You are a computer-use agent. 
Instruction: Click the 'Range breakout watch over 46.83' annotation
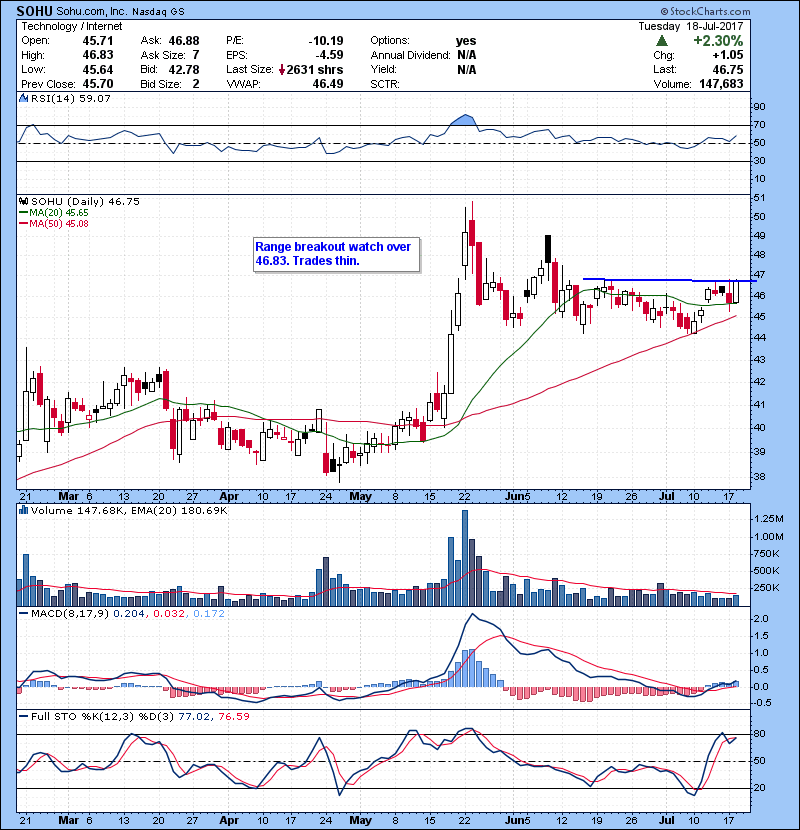(x=337, y=254)
